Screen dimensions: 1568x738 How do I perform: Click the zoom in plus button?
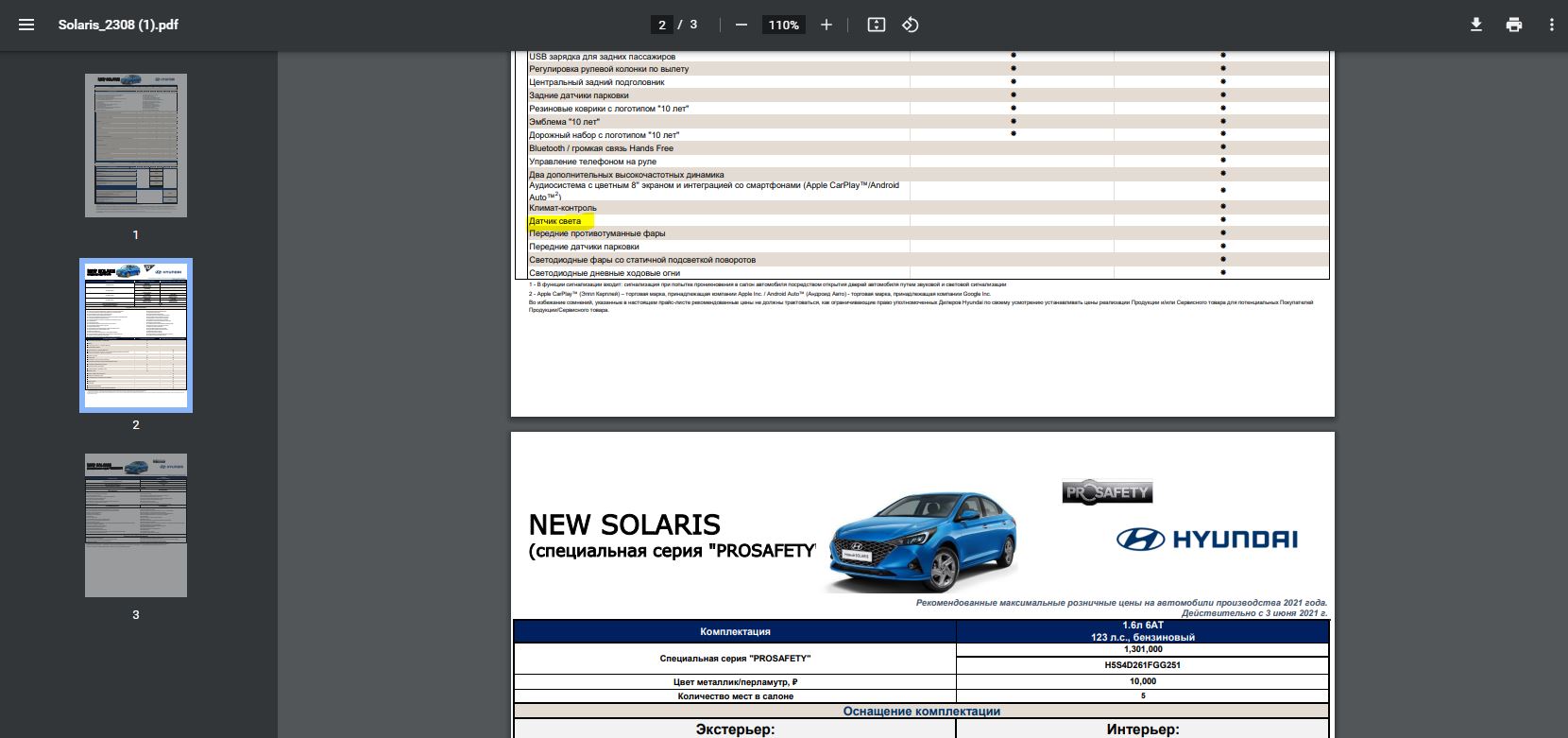coord(827,25)
